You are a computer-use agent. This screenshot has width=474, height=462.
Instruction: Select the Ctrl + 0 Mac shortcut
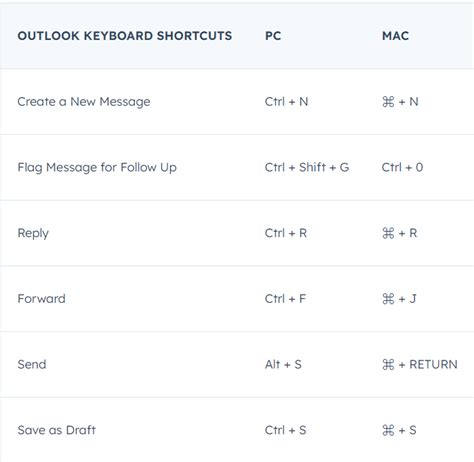[x=402, y=167]
